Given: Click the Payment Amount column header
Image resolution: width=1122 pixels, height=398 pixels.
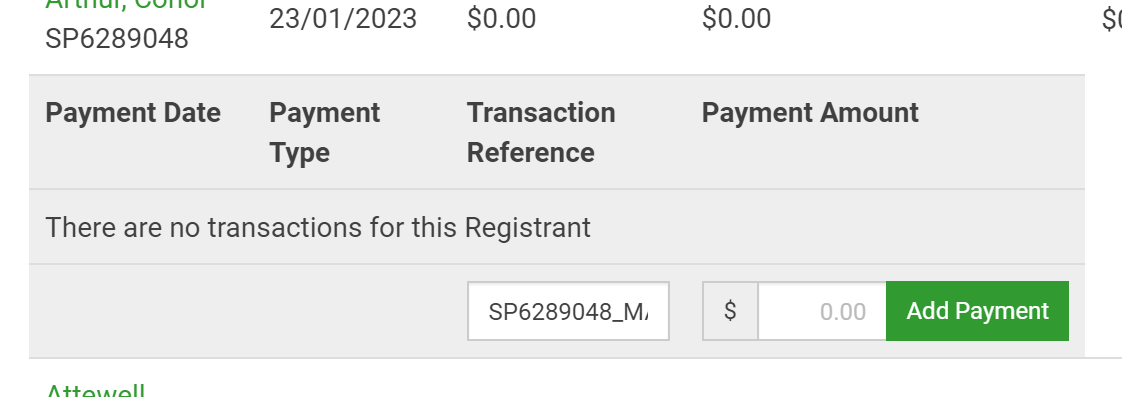Looking at the screenshot, I should tap(810, 113).
